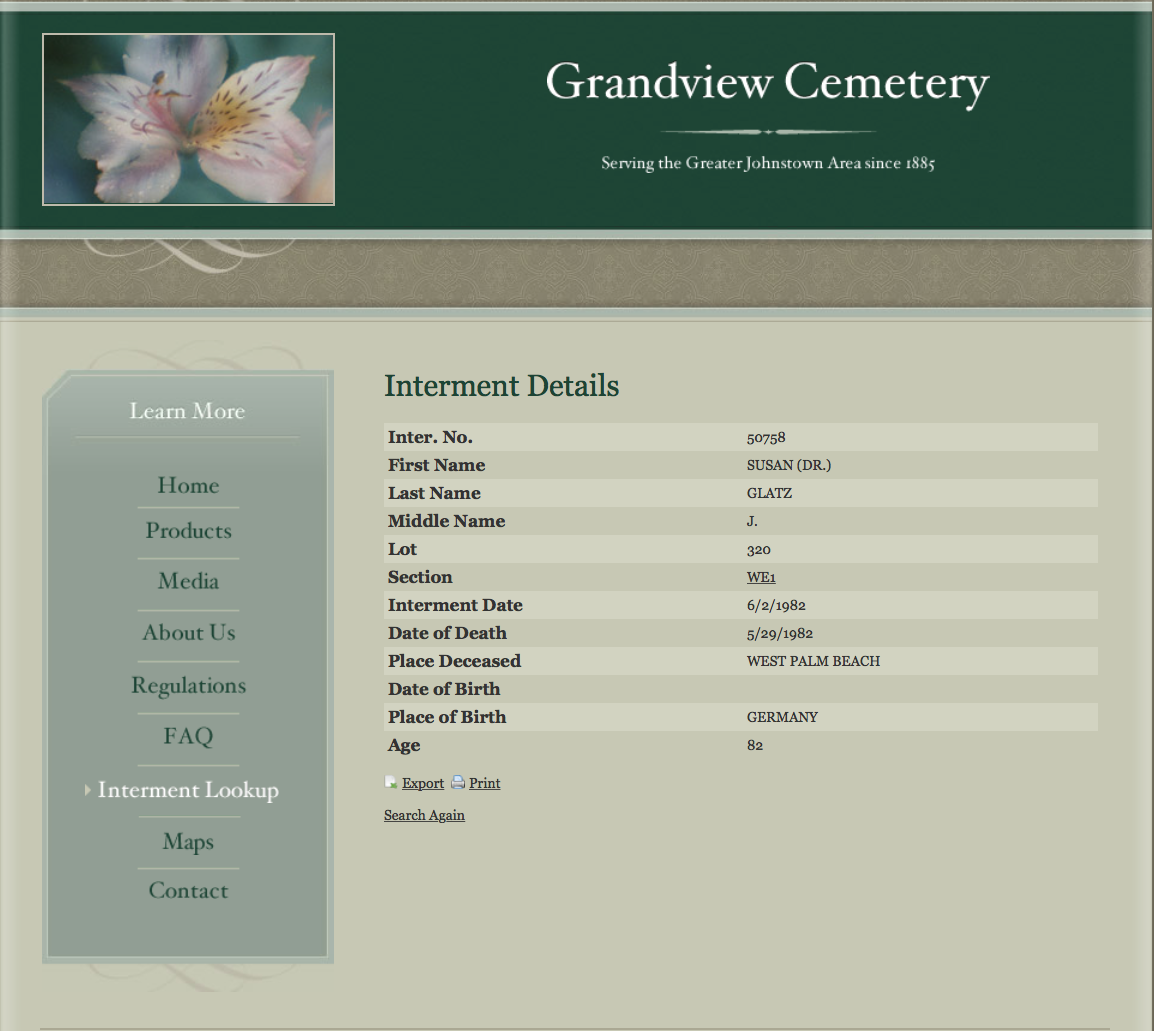Go to the Contact page
Viewport: 1154px width, 1031px height.
[x=188, y=891]
